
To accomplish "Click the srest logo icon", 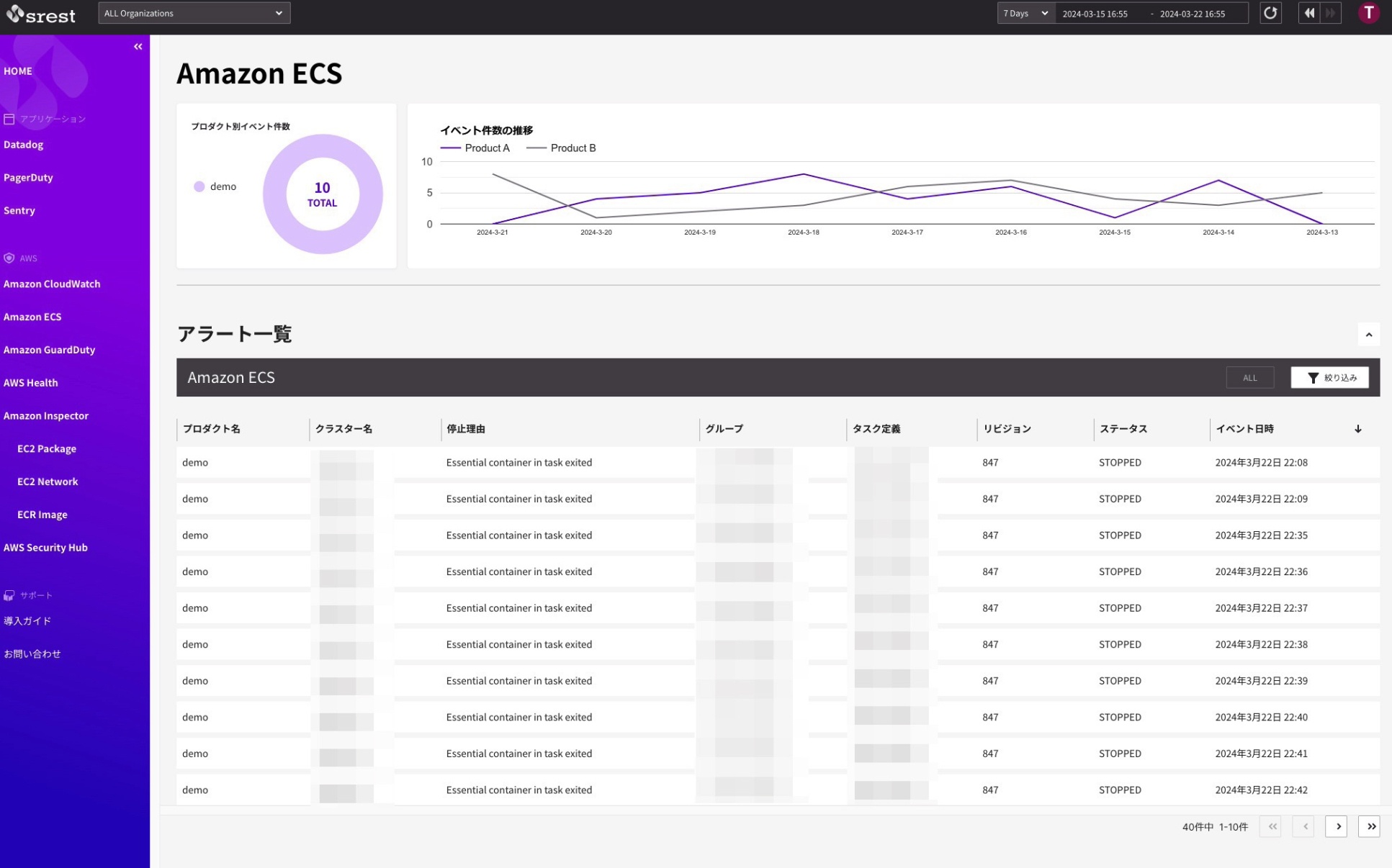I will pos(16,14).
